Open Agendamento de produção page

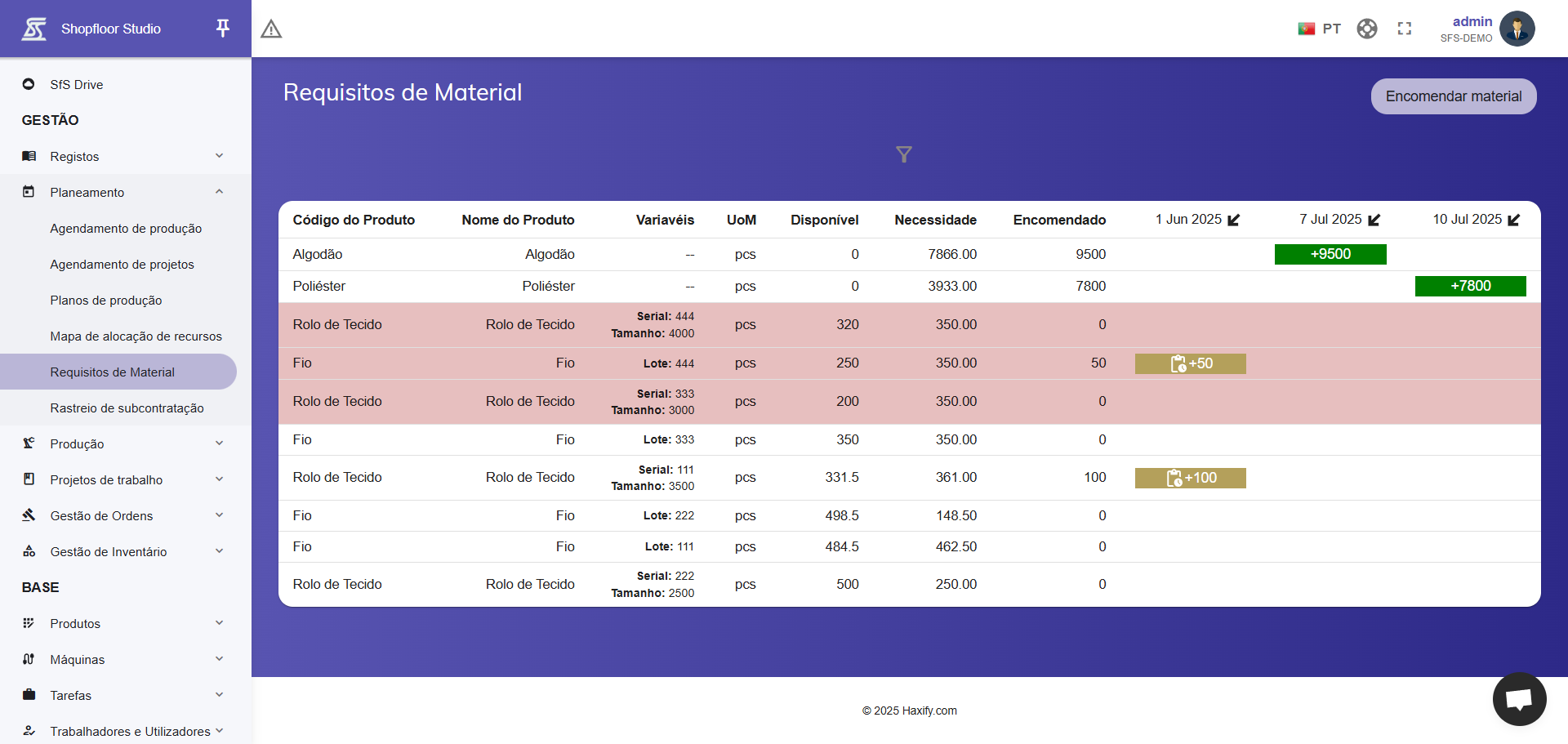tap(126, 229)
